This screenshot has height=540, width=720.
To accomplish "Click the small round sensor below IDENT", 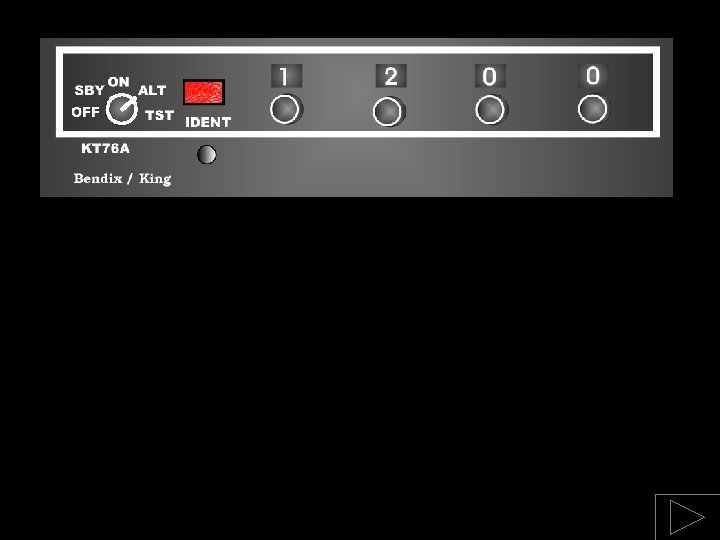I will pyautogui.click(x=207, y=154).
